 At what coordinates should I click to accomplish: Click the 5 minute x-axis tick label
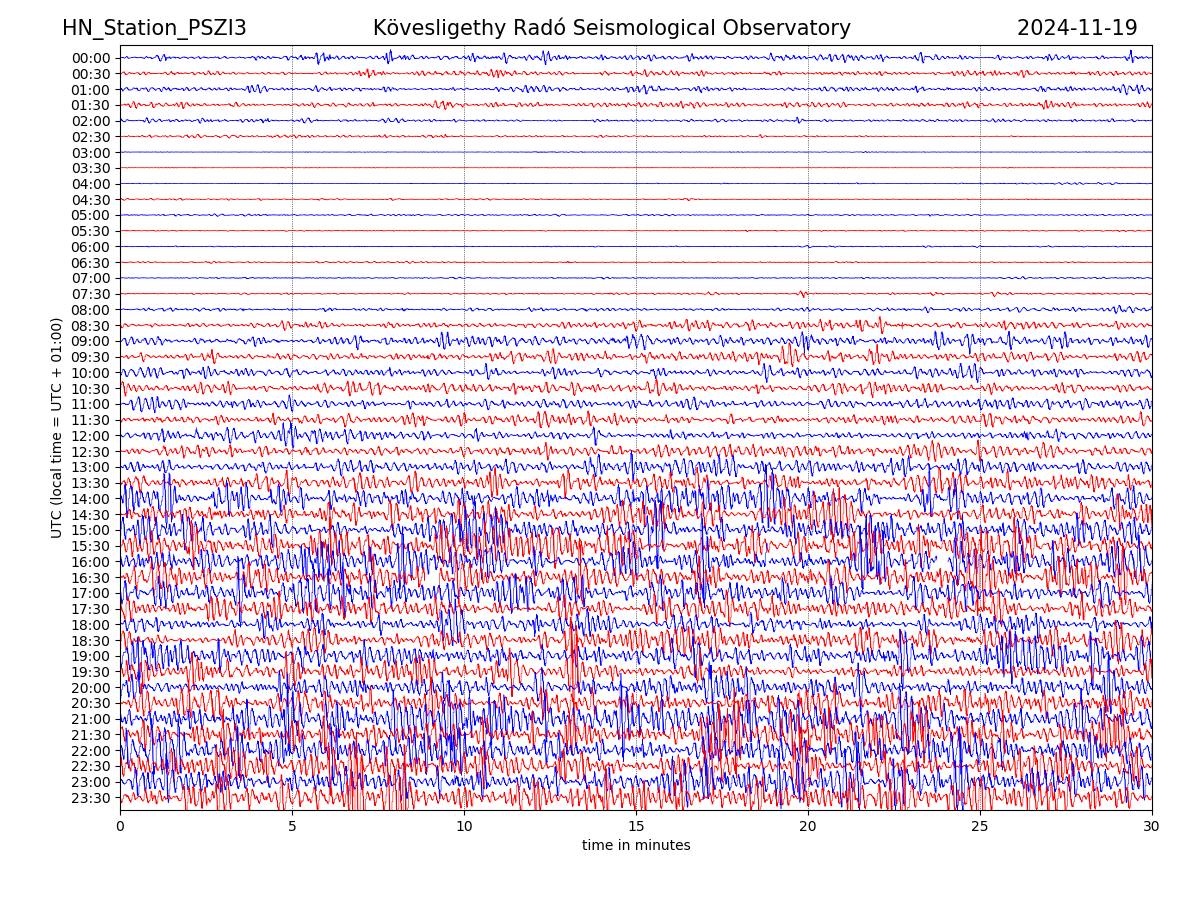click(292, 827)
